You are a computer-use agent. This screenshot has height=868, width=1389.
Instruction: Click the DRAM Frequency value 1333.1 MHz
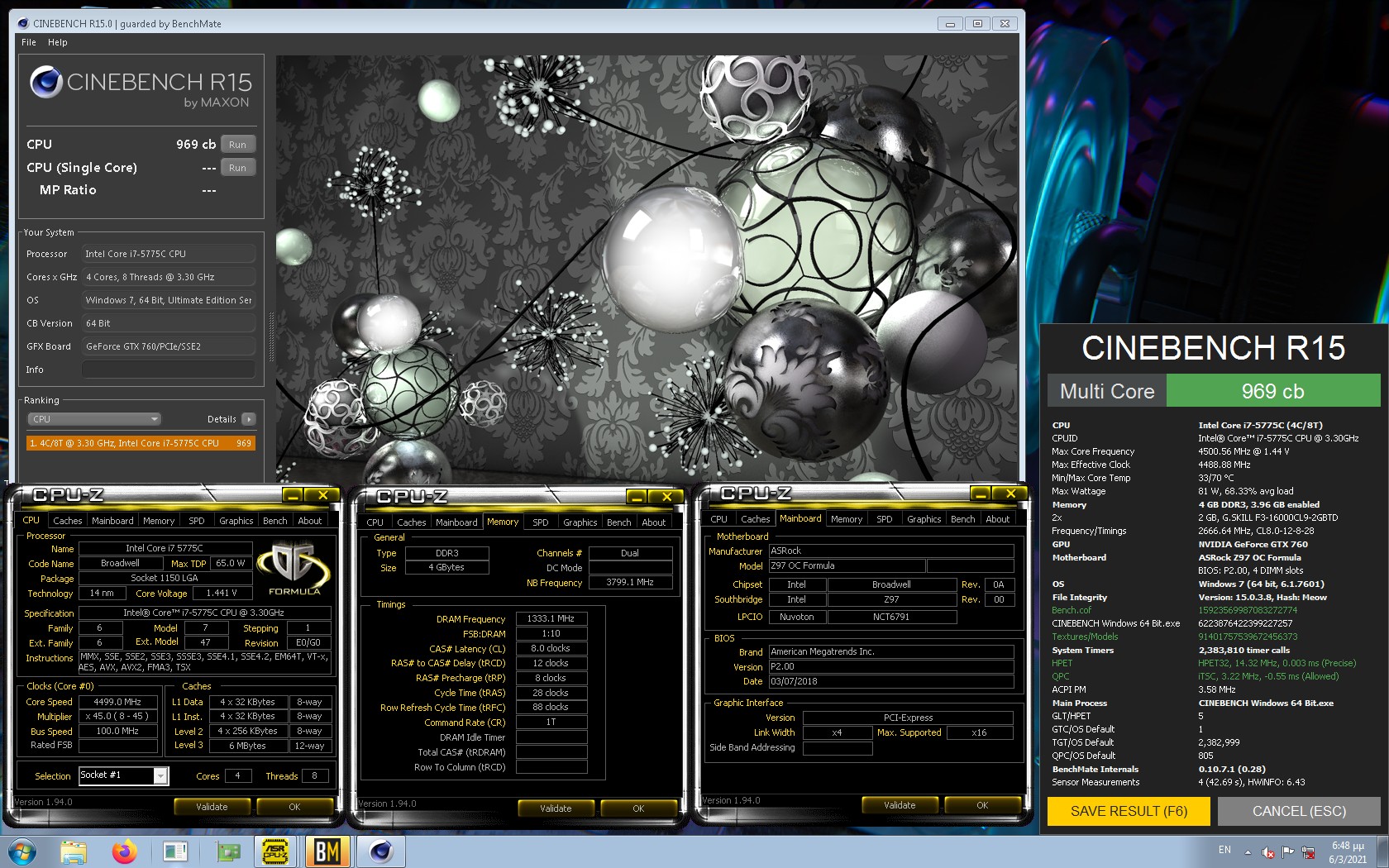coord(551,618)
